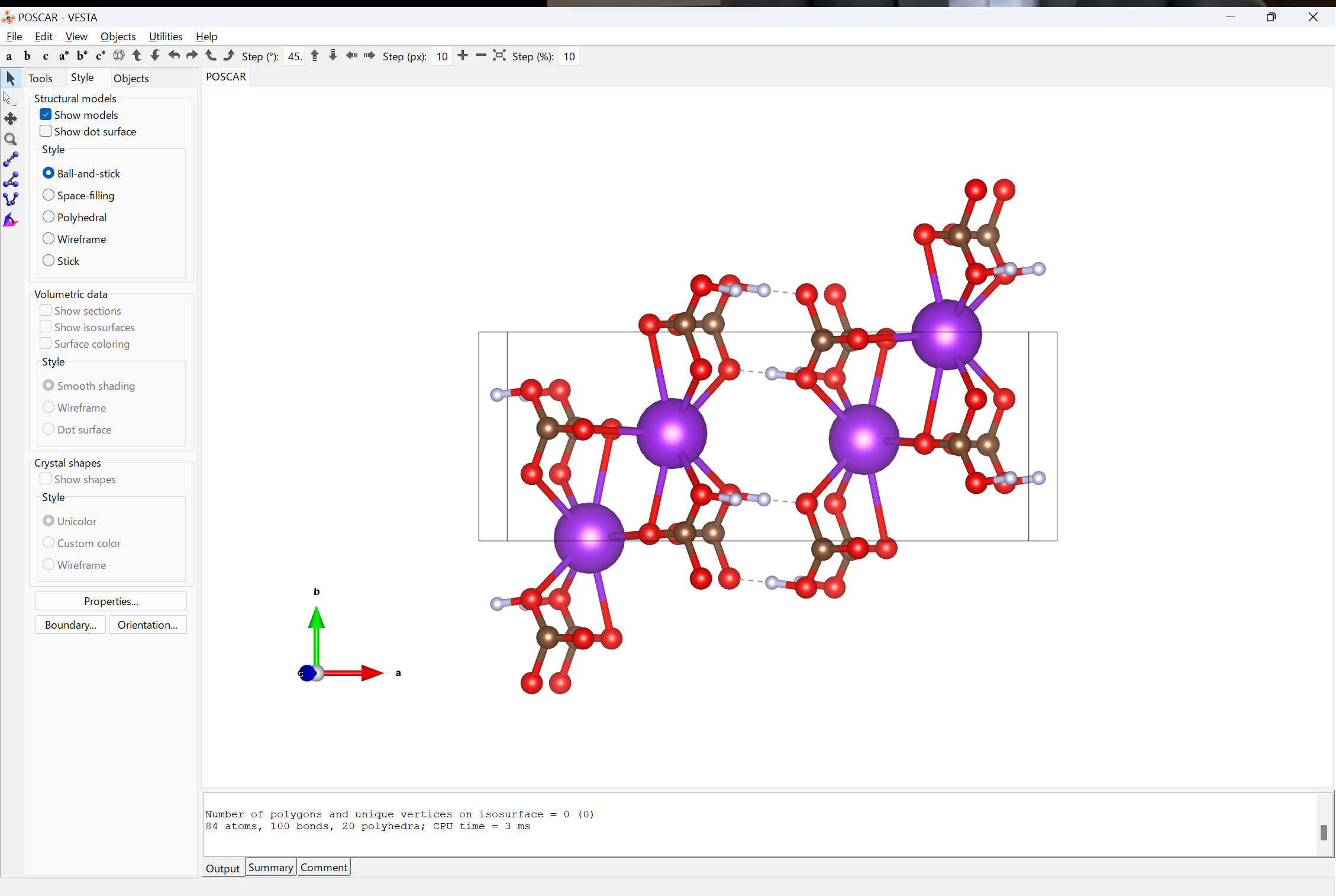Viewport: 1336px width, 896px height.
Task: Open the Utilities menu
Action: coord(165,37)
